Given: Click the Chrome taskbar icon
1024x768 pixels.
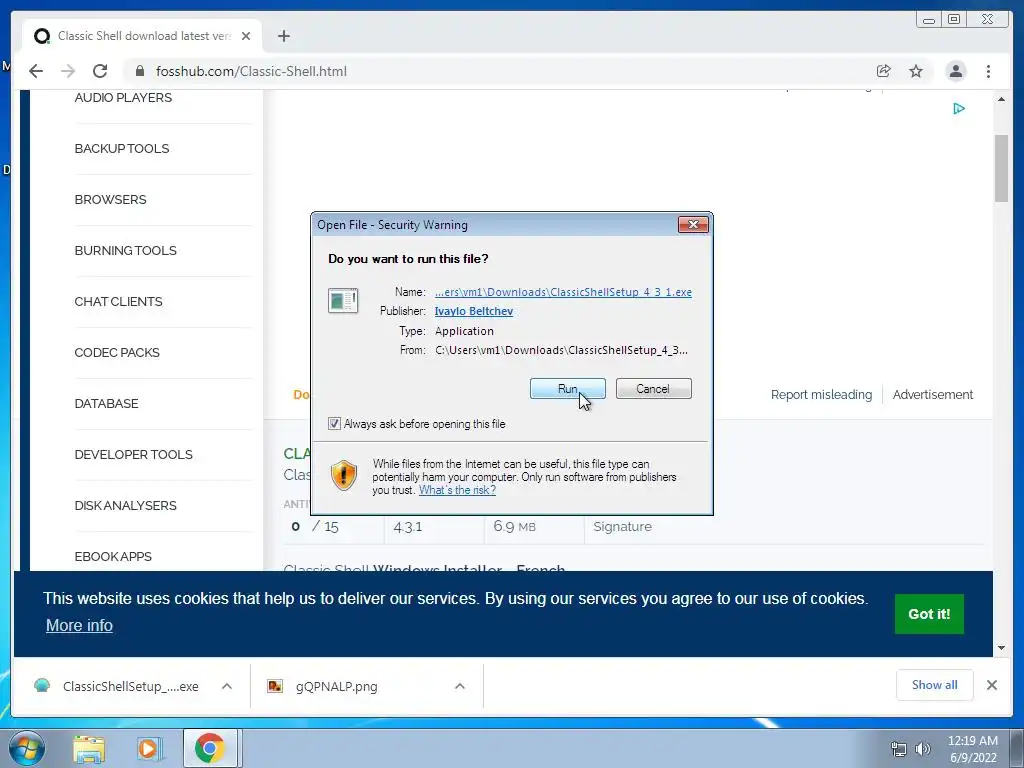Looking at the screenshot, I should click(x=210, y=748).
